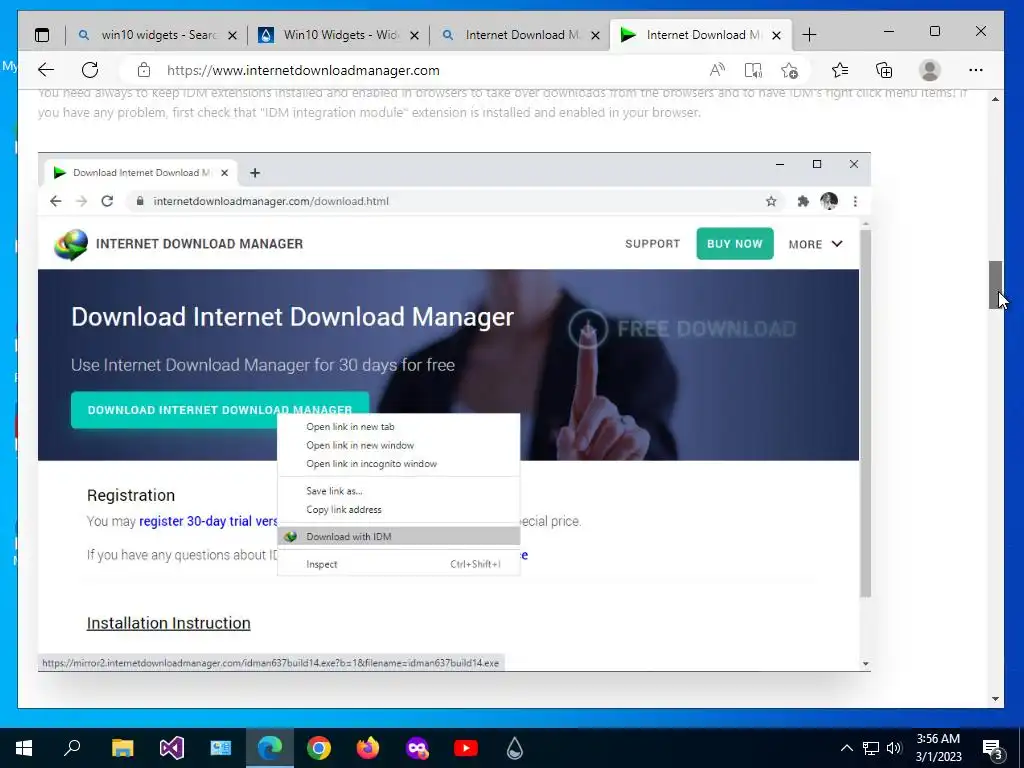This screenshot has width=1024, height=768.
Task: Click Chrome reload icon in embedded screenshot
Action: click(x=107, y=201)
